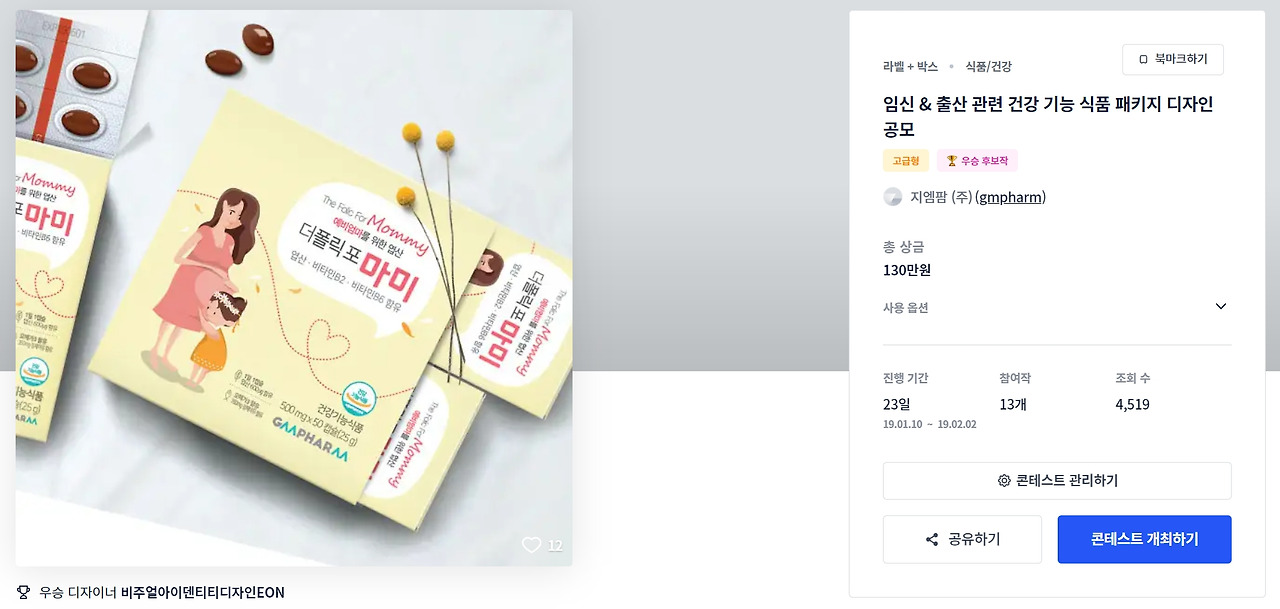Open designer 비주얼아이덴티티디자인EON profile
This screenshot has width=1280, height=609.
(x=203, y=592)
